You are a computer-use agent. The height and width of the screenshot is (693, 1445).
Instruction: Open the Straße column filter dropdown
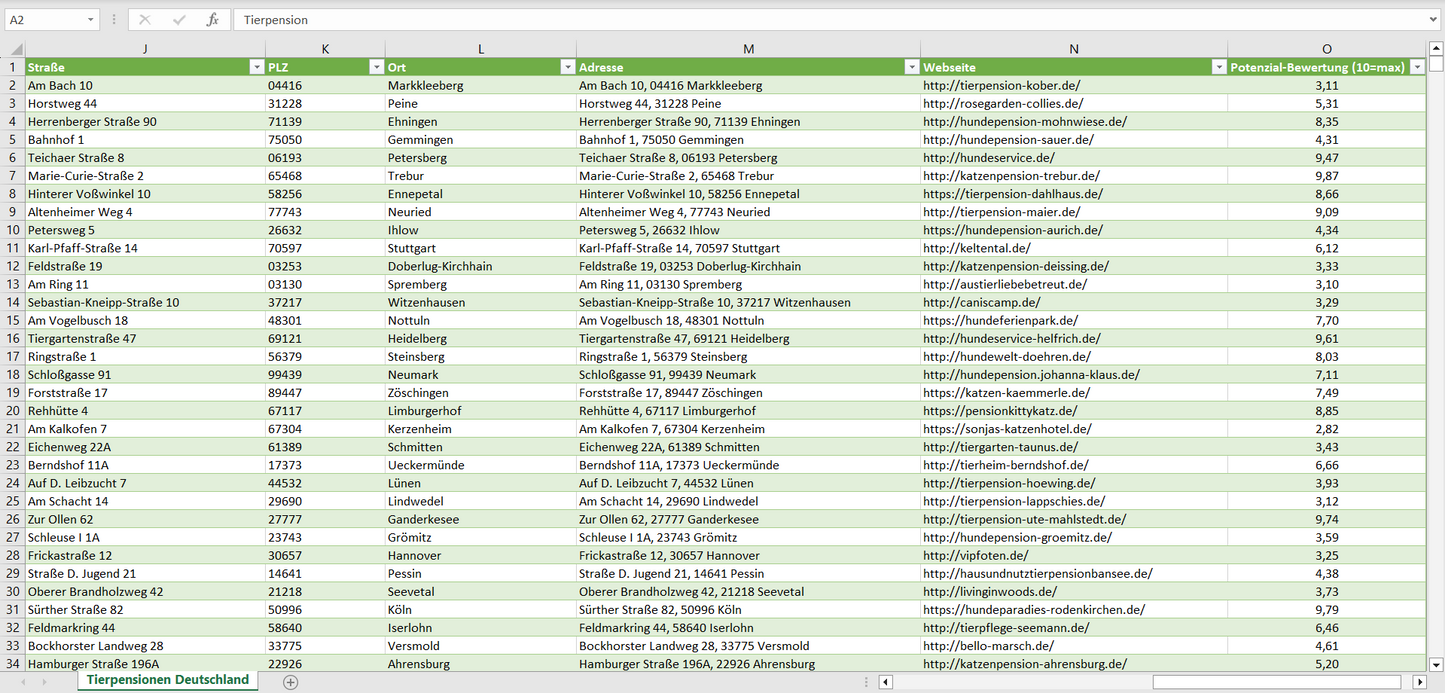(255, 67)
